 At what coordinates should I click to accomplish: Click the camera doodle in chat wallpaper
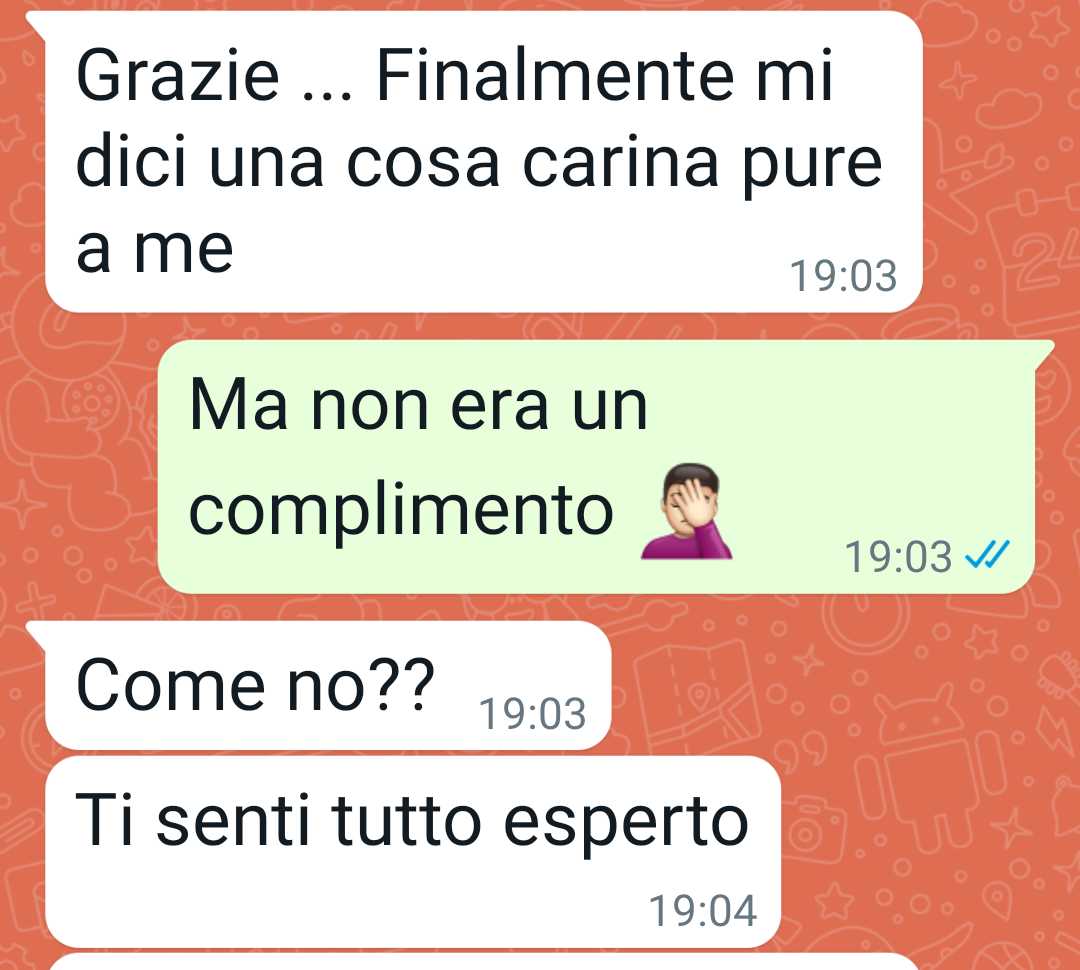click(x=815, y=830)
